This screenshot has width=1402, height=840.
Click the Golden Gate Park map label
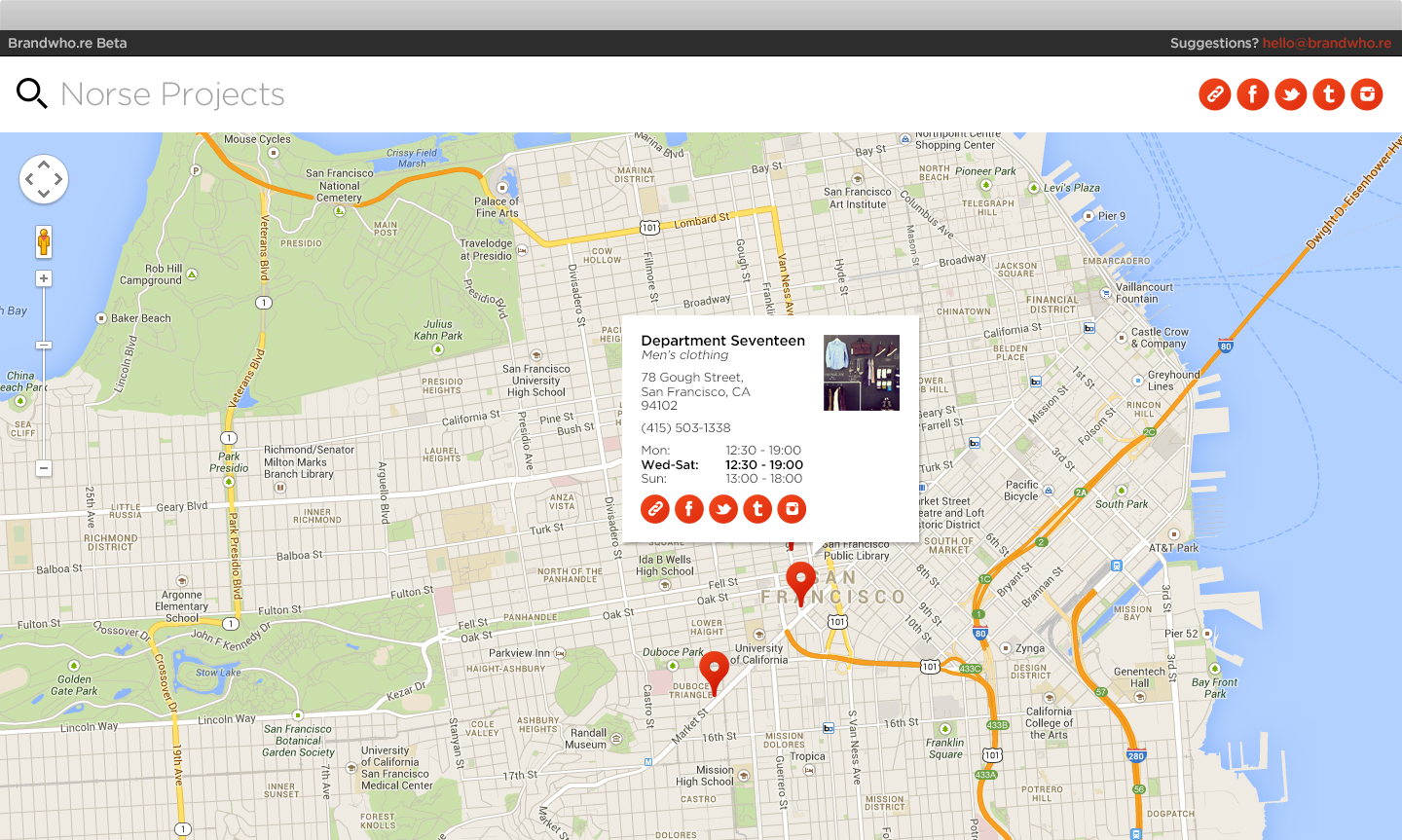click(74, 685)
